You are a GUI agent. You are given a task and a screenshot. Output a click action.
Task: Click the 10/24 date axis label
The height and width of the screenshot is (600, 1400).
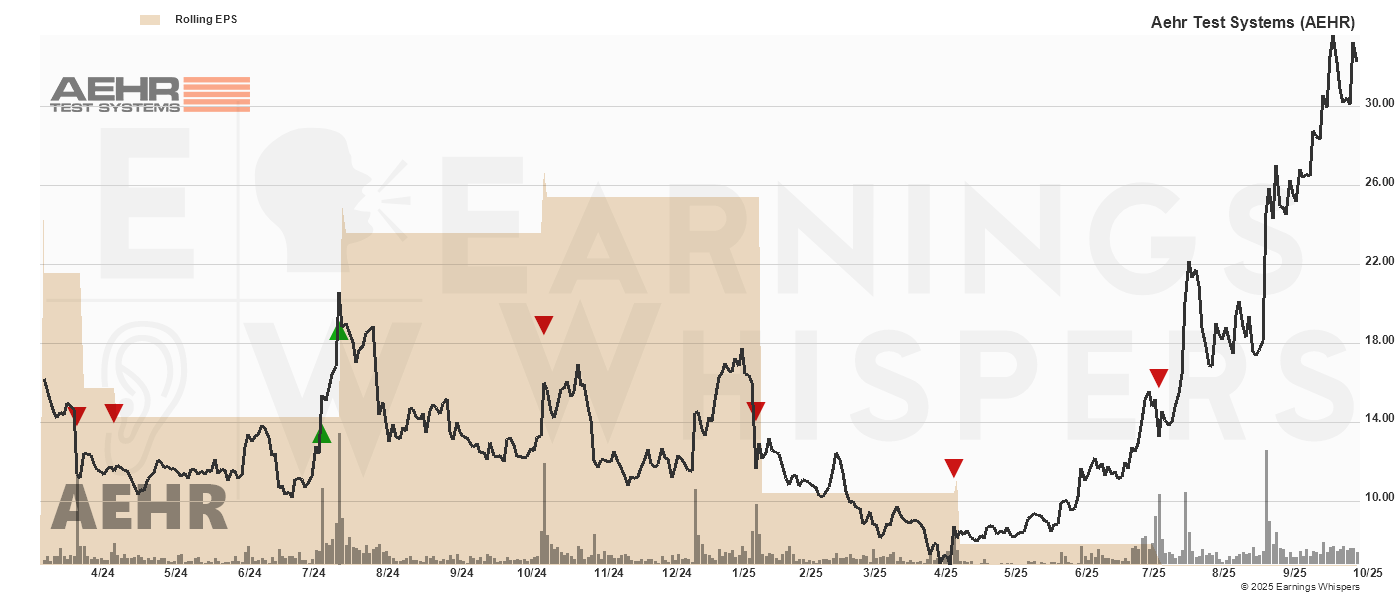pyautogui.click(x=532, y=573)
